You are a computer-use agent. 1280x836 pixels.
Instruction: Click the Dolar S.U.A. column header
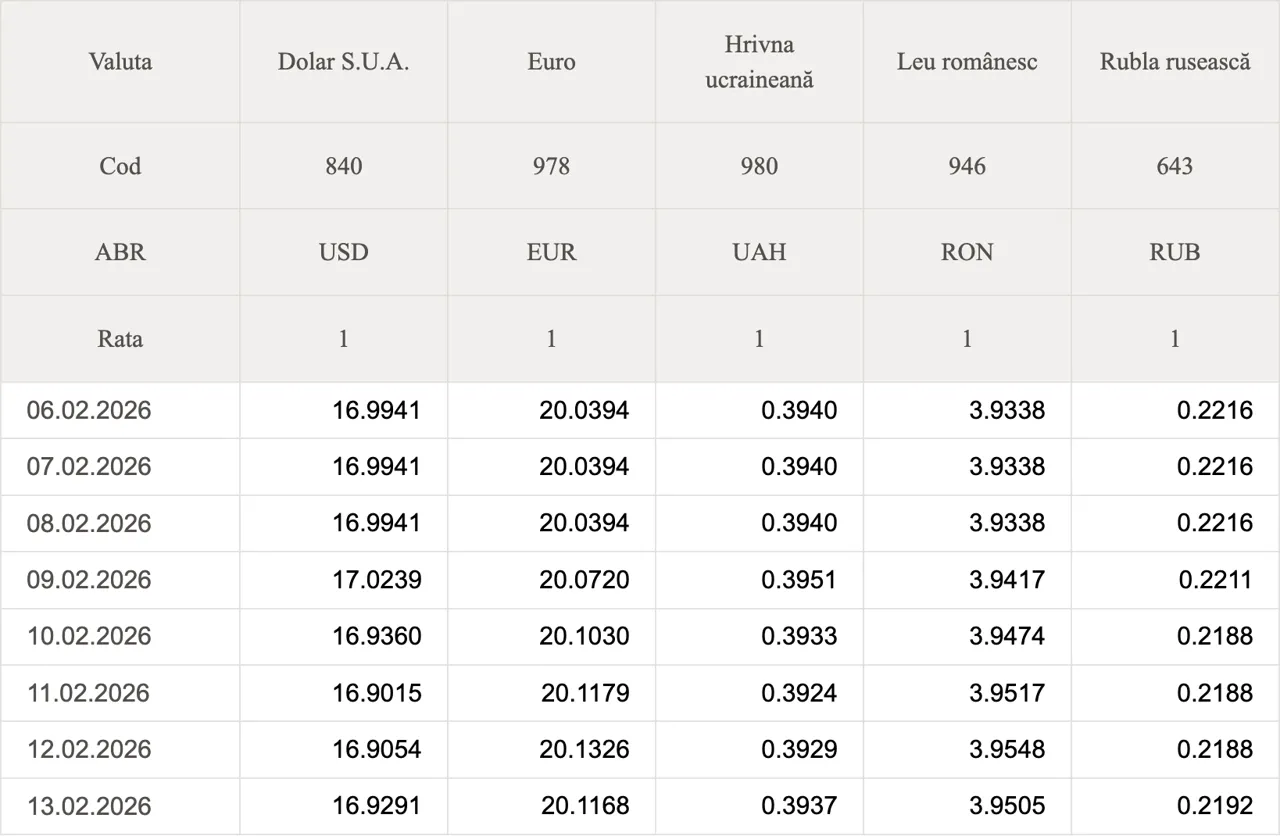pyautogui.click(x=343, y=62)
